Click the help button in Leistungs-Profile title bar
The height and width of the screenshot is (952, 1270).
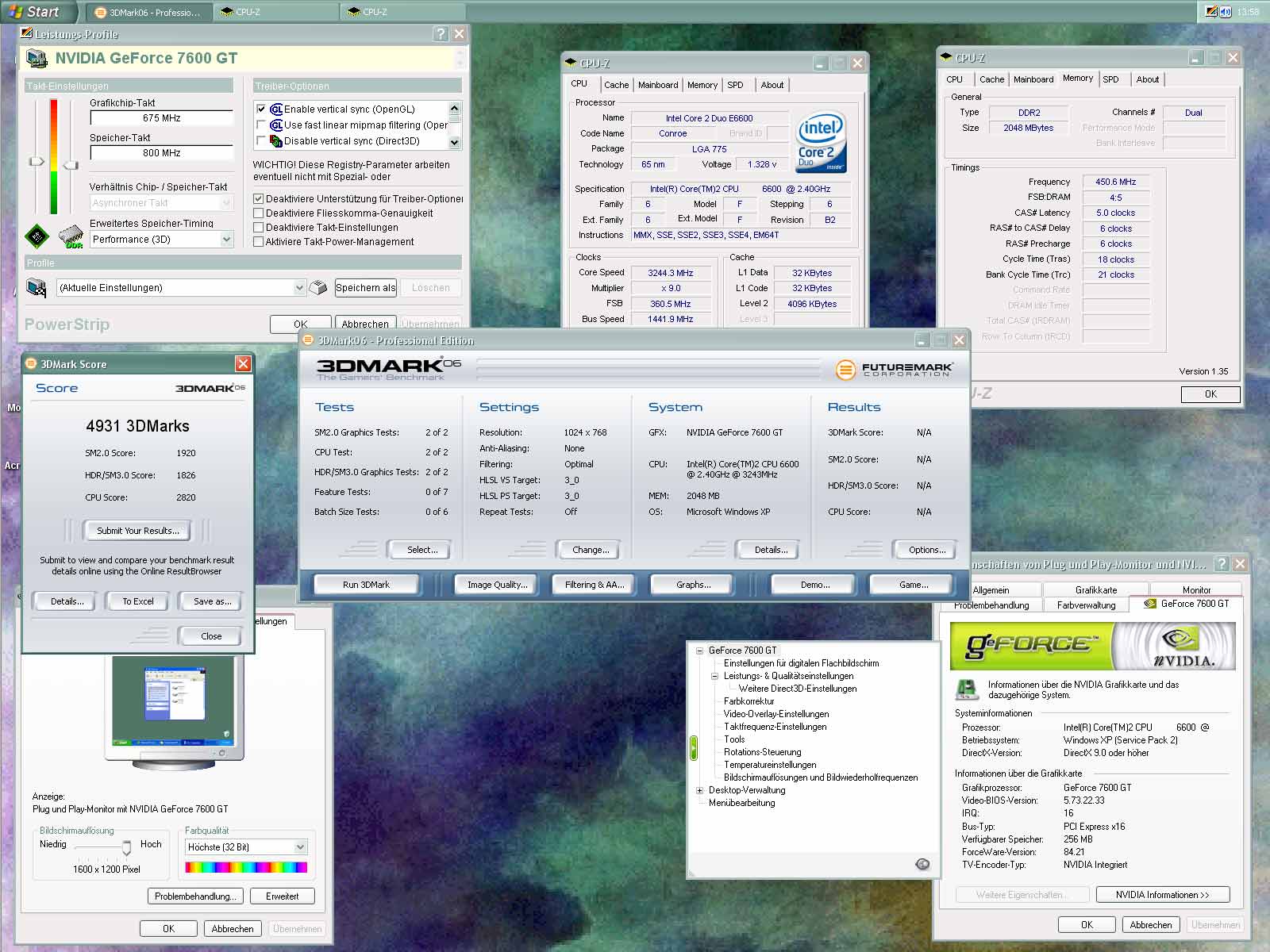(x=441, y=33)
